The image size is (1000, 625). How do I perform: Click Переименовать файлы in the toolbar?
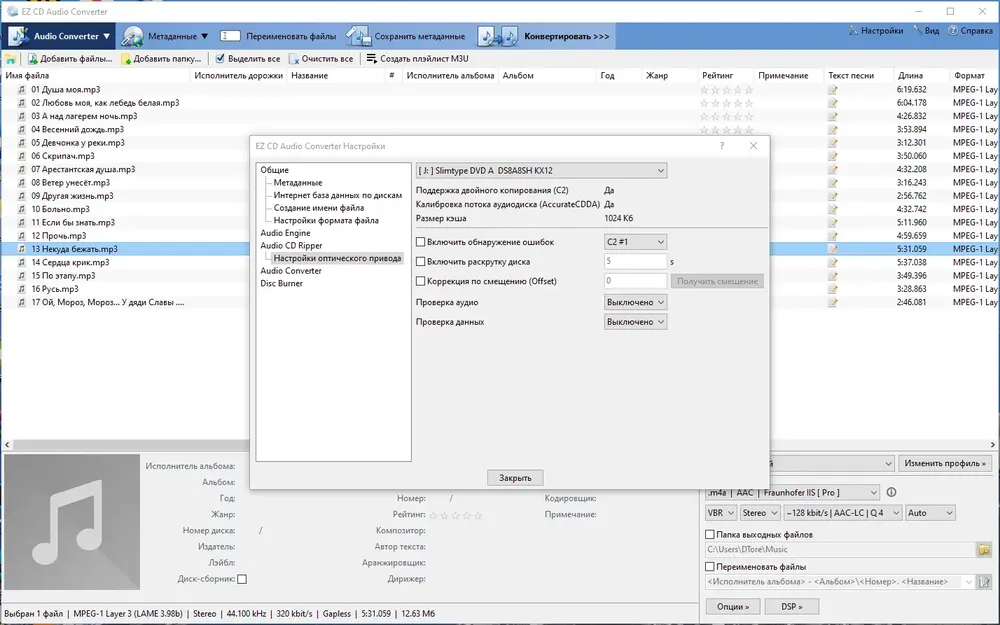click(278, 36)
